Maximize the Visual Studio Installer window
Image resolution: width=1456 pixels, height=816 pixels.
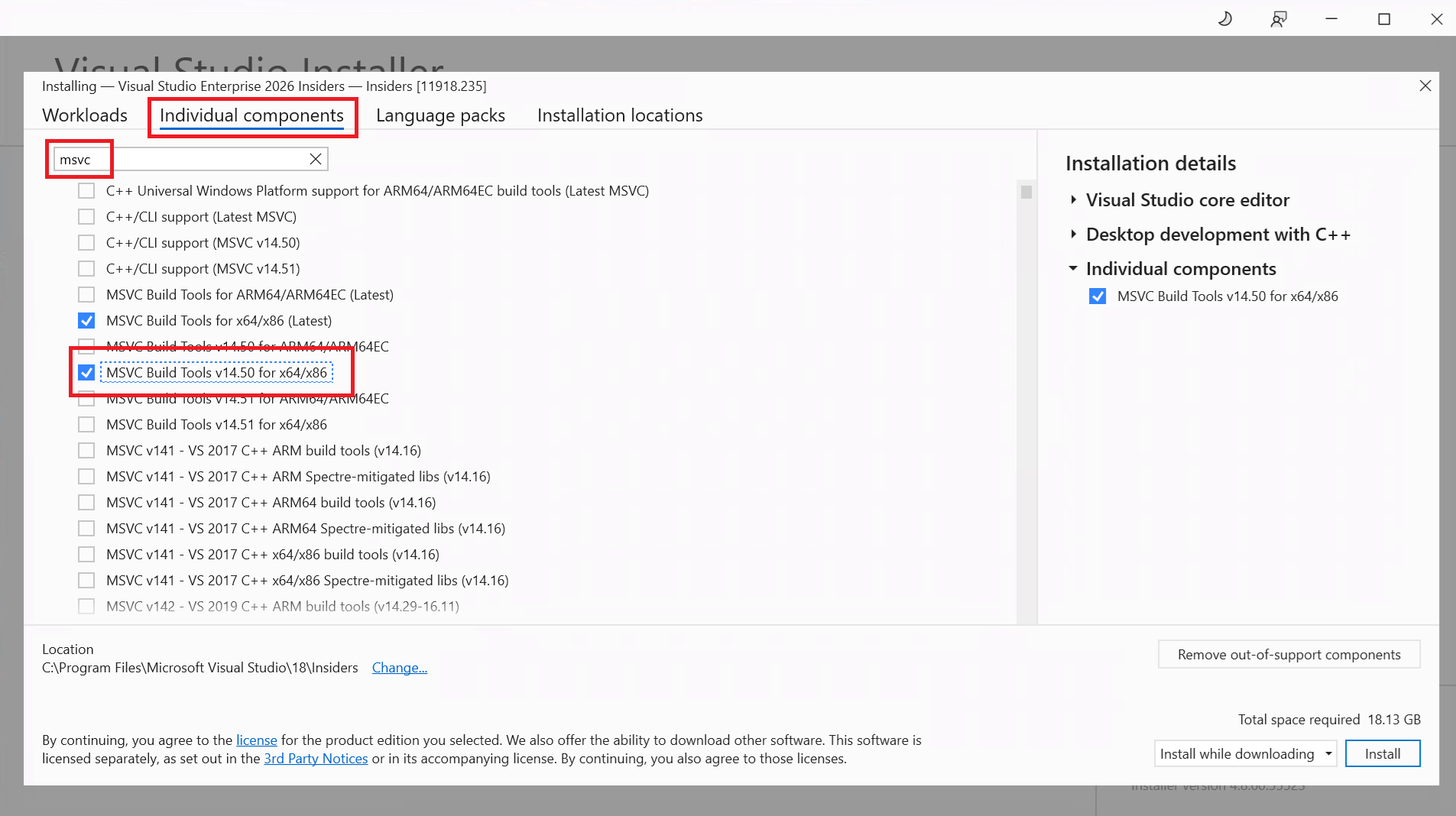tap(1384, 18)
